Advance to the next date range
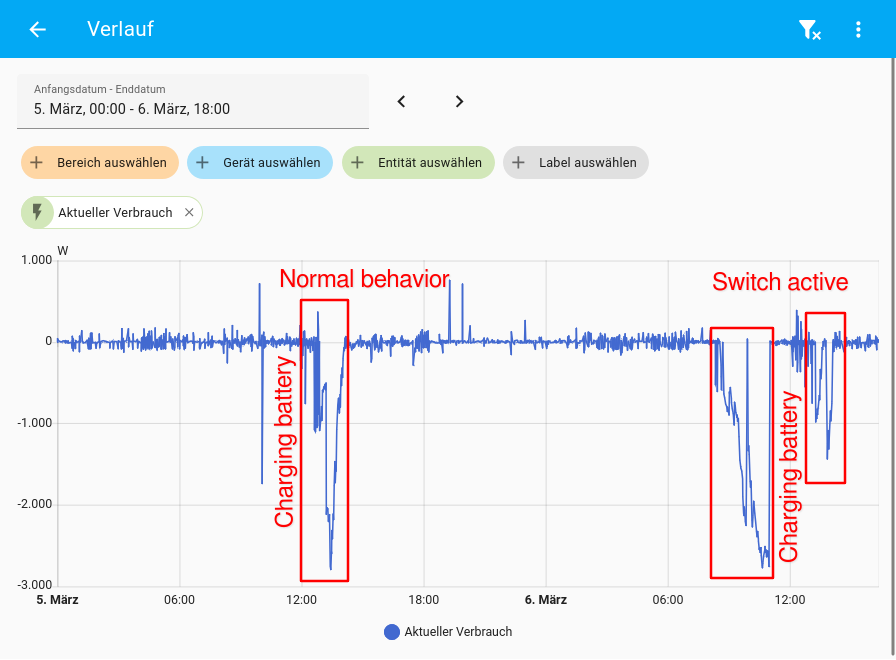Image resolution: width=896 pixels, height=660 pixels. tap(459, 102)
